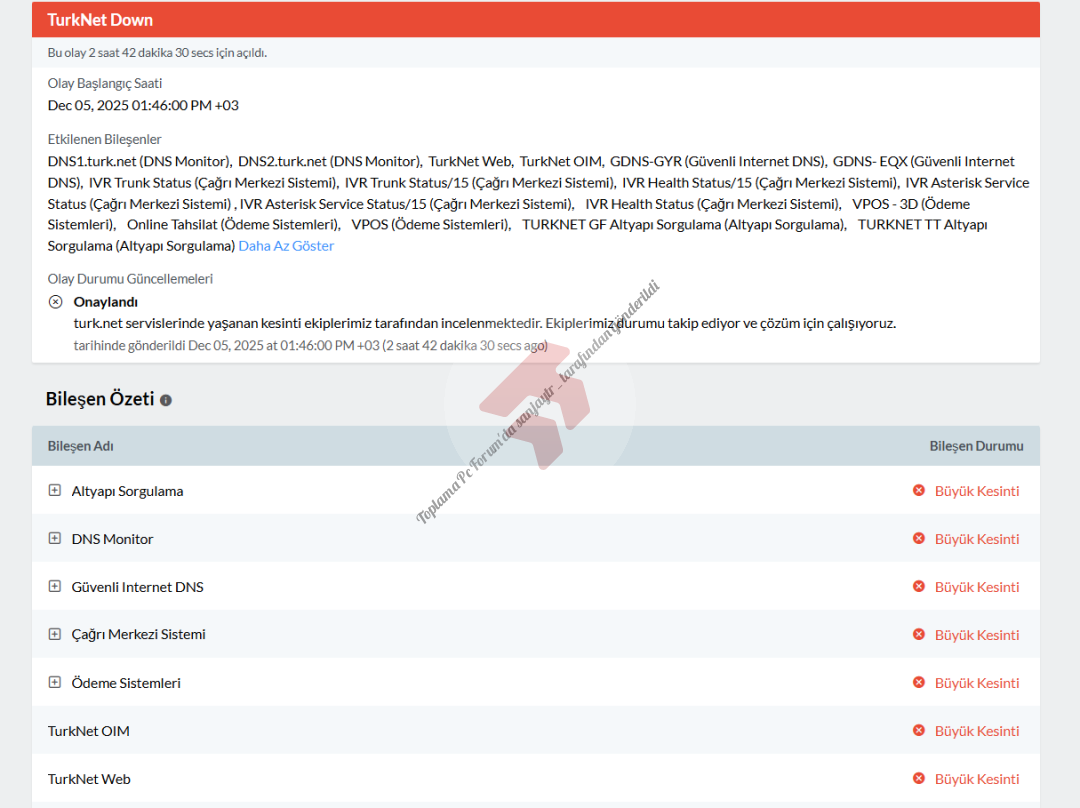Click the Bileşen Durumu column header
Screen dimensions: 1080x808
[976, 446]
